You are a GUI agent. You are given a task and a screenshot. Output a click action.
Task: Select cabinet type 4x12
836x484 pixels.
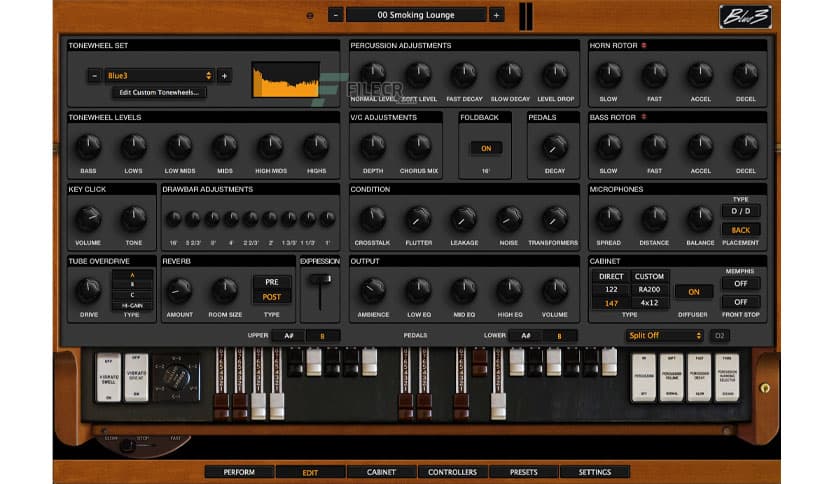649,303
